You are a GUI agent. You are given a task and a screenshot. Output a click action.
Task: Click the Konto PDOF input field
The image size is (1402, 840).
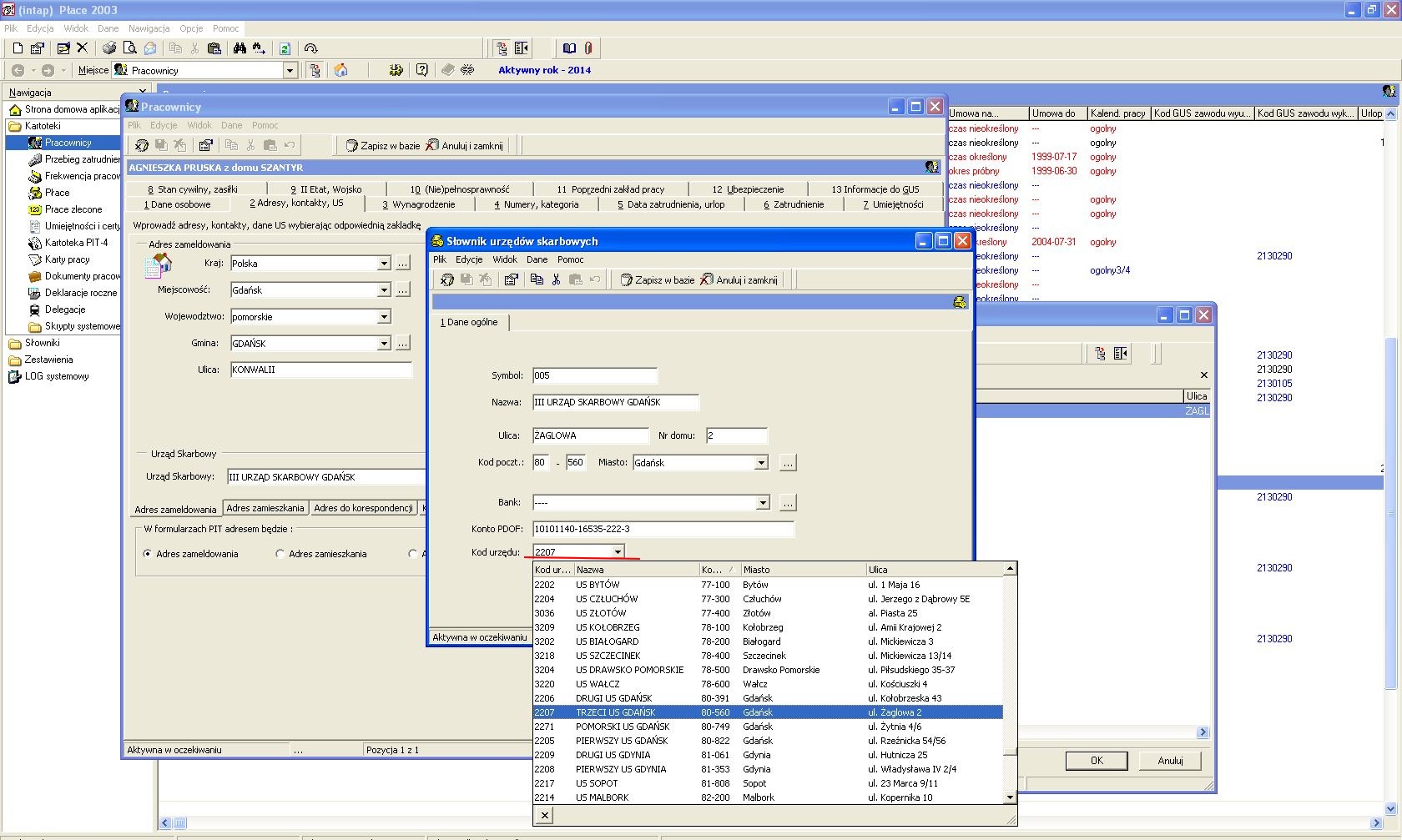click(x=663, y=529)
